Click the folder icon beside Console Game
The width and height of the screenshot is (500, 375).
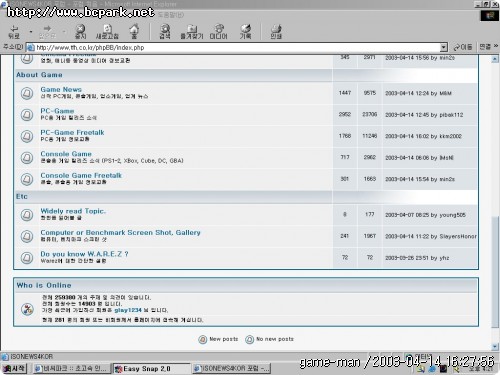[x=27, y=157]
